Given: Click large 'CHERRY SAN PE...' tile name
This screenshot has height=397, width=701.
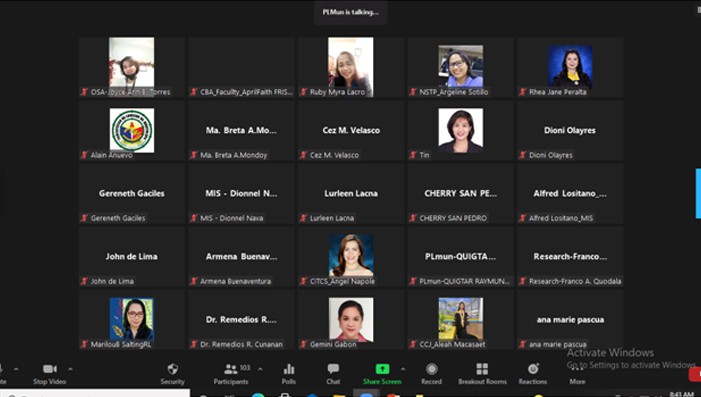Looking at the screenshot, I should pyautogui.click(x=460, y=193).
